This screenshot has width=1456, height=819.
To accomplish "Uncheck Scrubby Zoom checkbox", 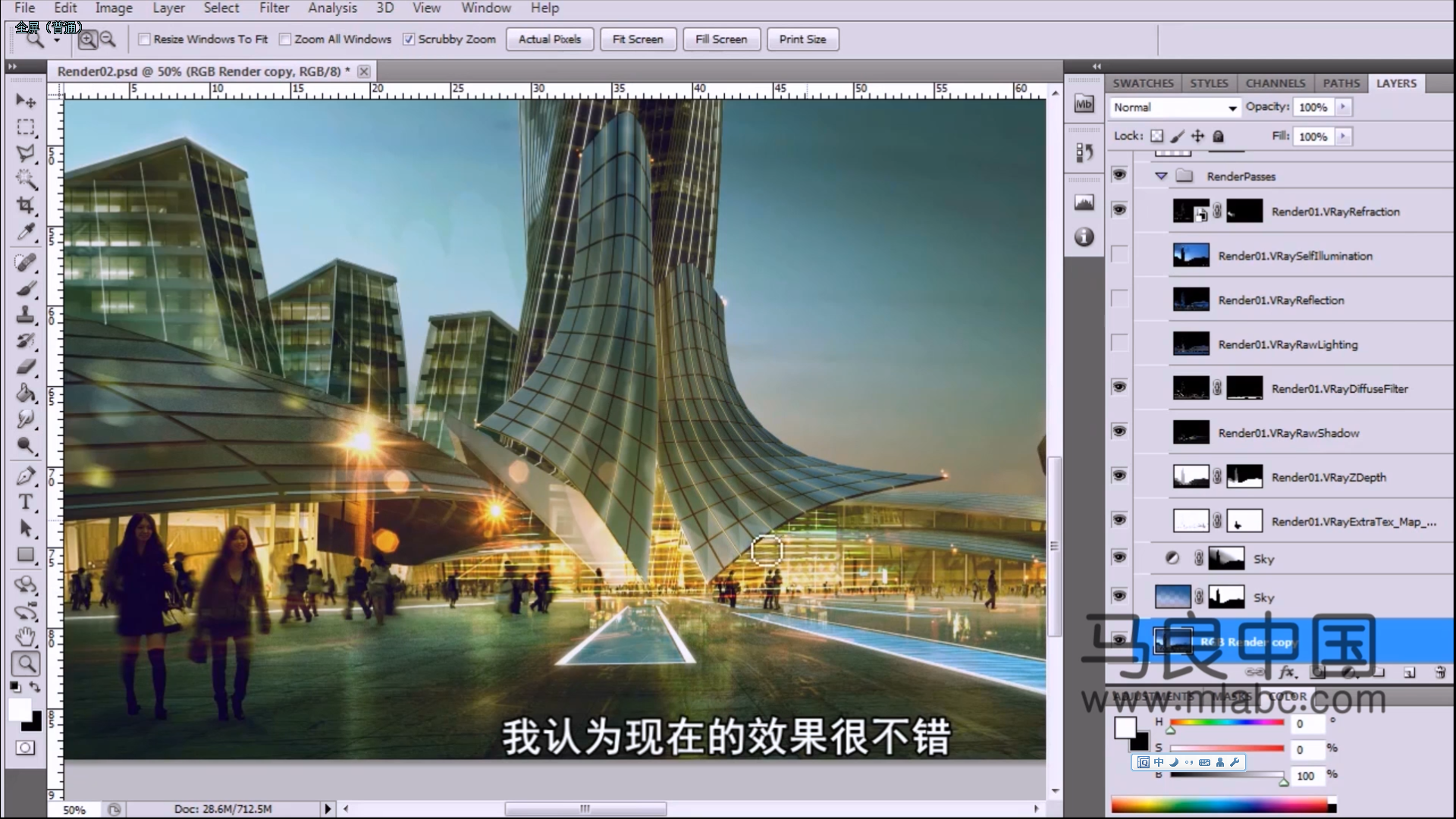I will (x=409, y=39).
